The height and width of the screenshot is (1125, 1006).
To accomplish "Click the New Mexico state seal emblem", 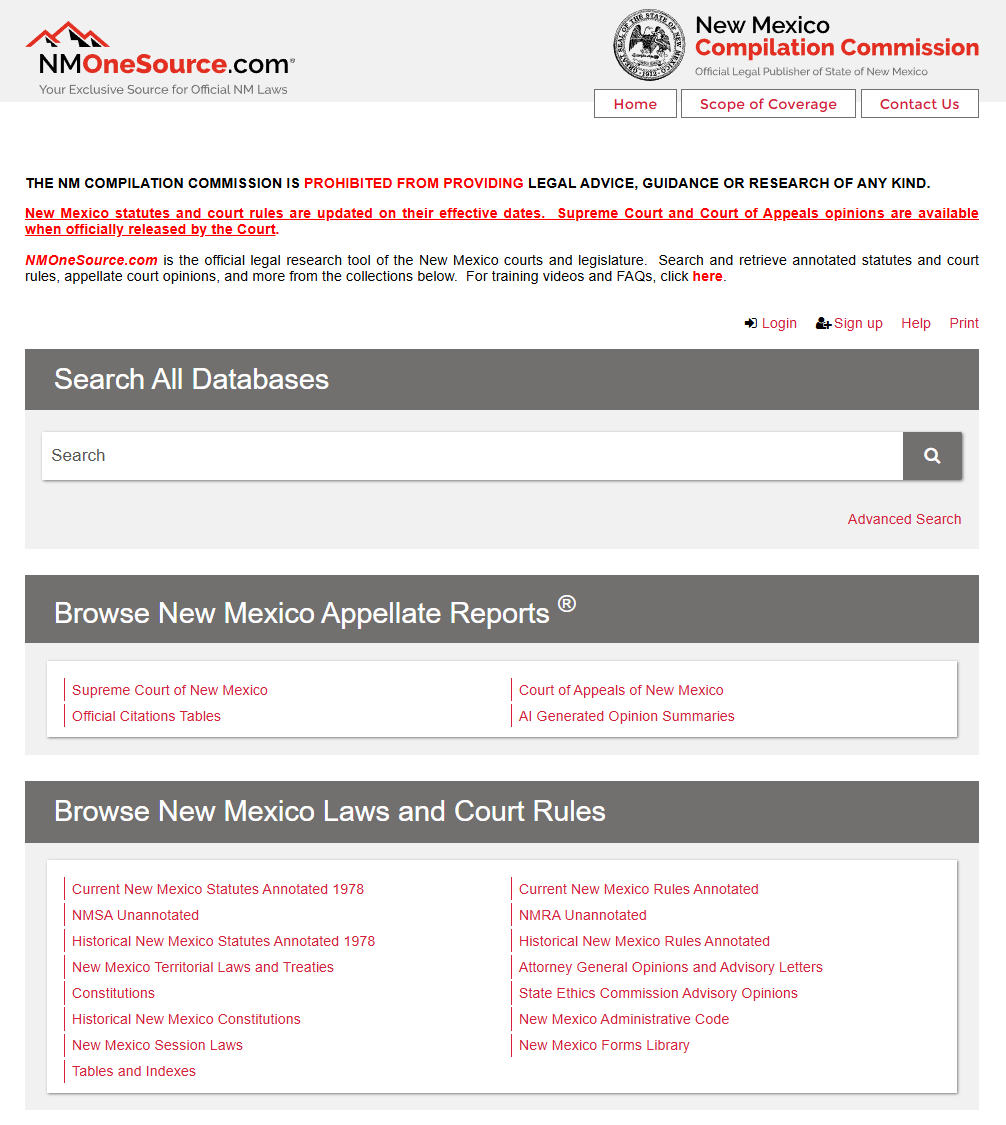I will tap(650, 45).
